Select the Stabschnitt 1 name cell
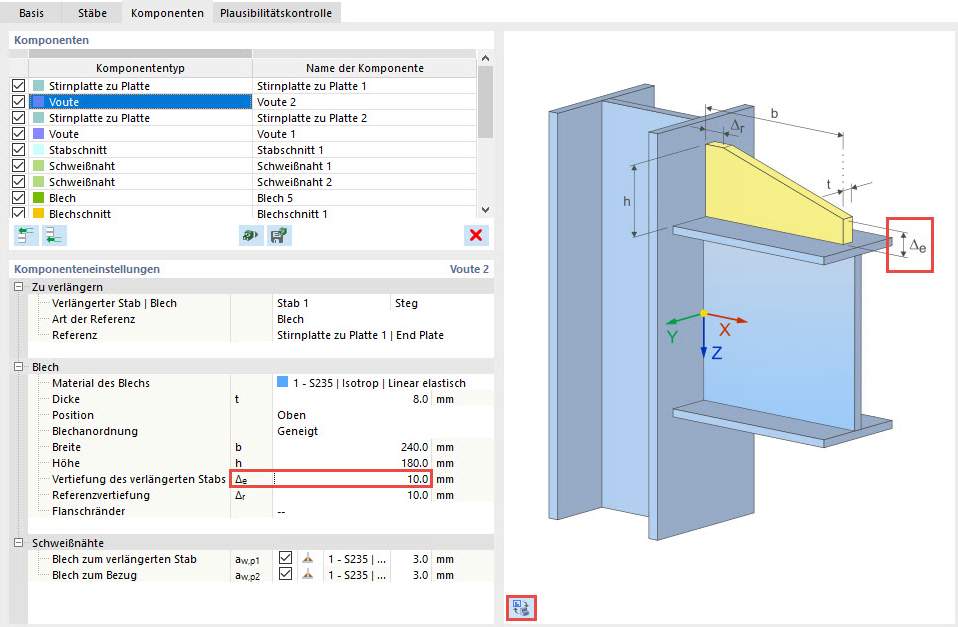 click(364, 150)
